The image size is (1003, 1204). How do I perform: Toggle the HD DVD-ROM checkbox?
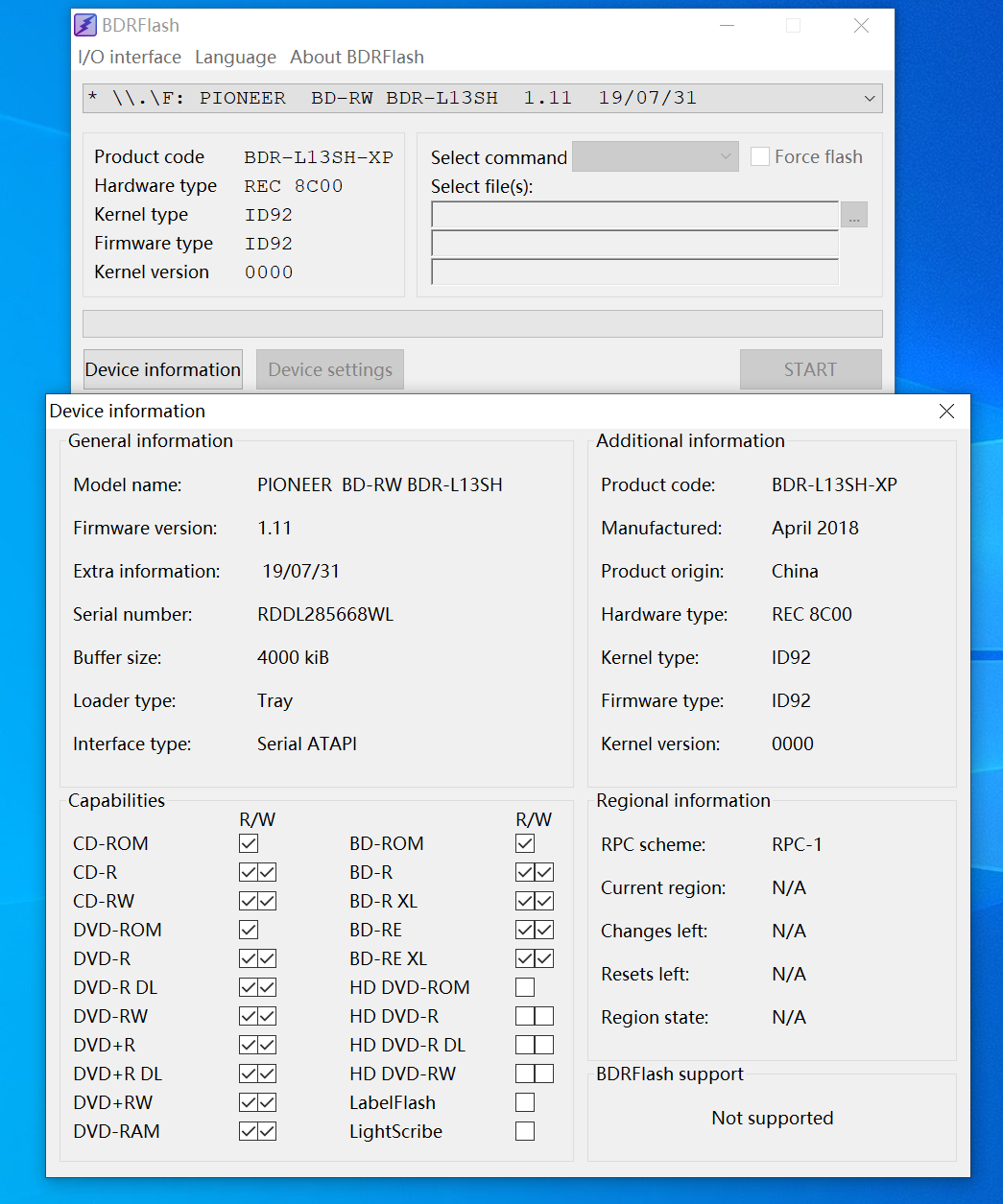point(525,987)
